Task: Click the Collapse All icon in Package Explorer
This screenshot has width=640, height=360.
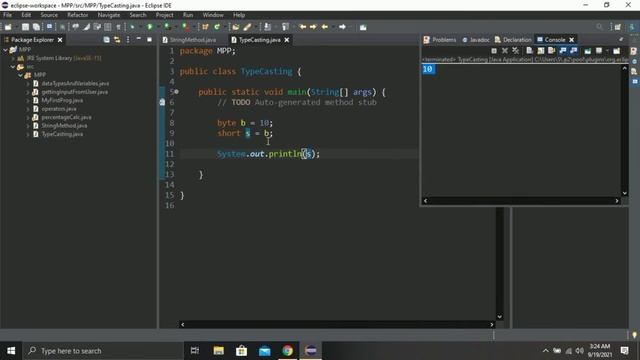Action: coord(107,40)
